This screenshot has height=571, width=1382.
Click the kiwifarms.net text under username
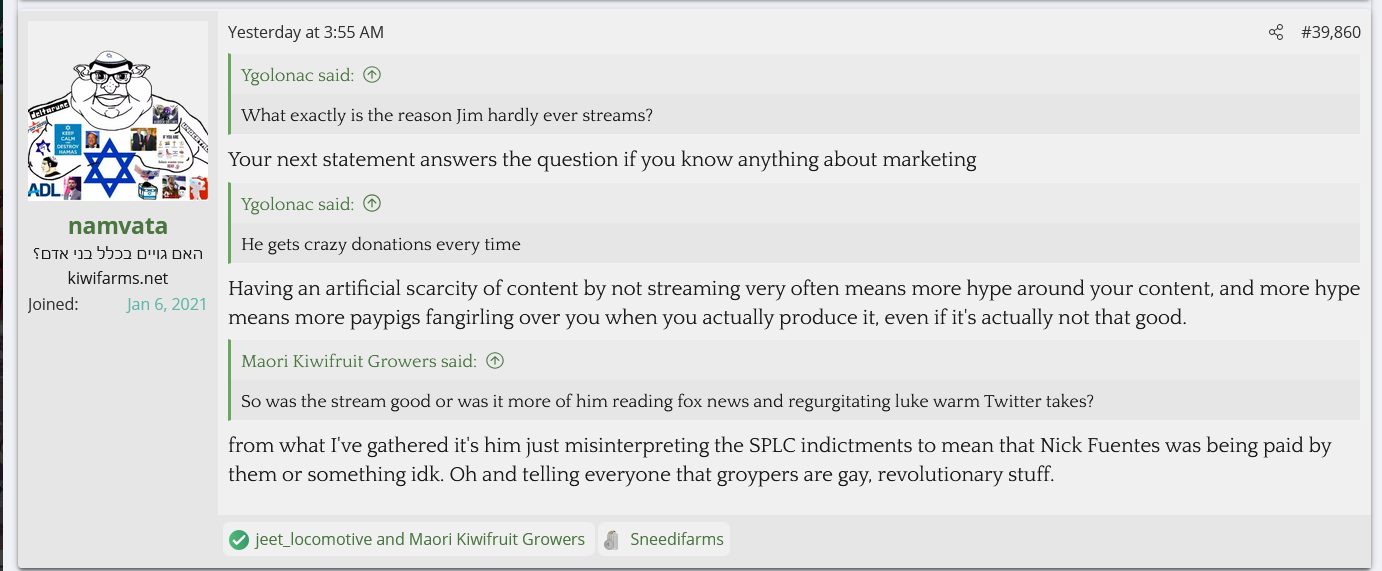click(118, 278)
